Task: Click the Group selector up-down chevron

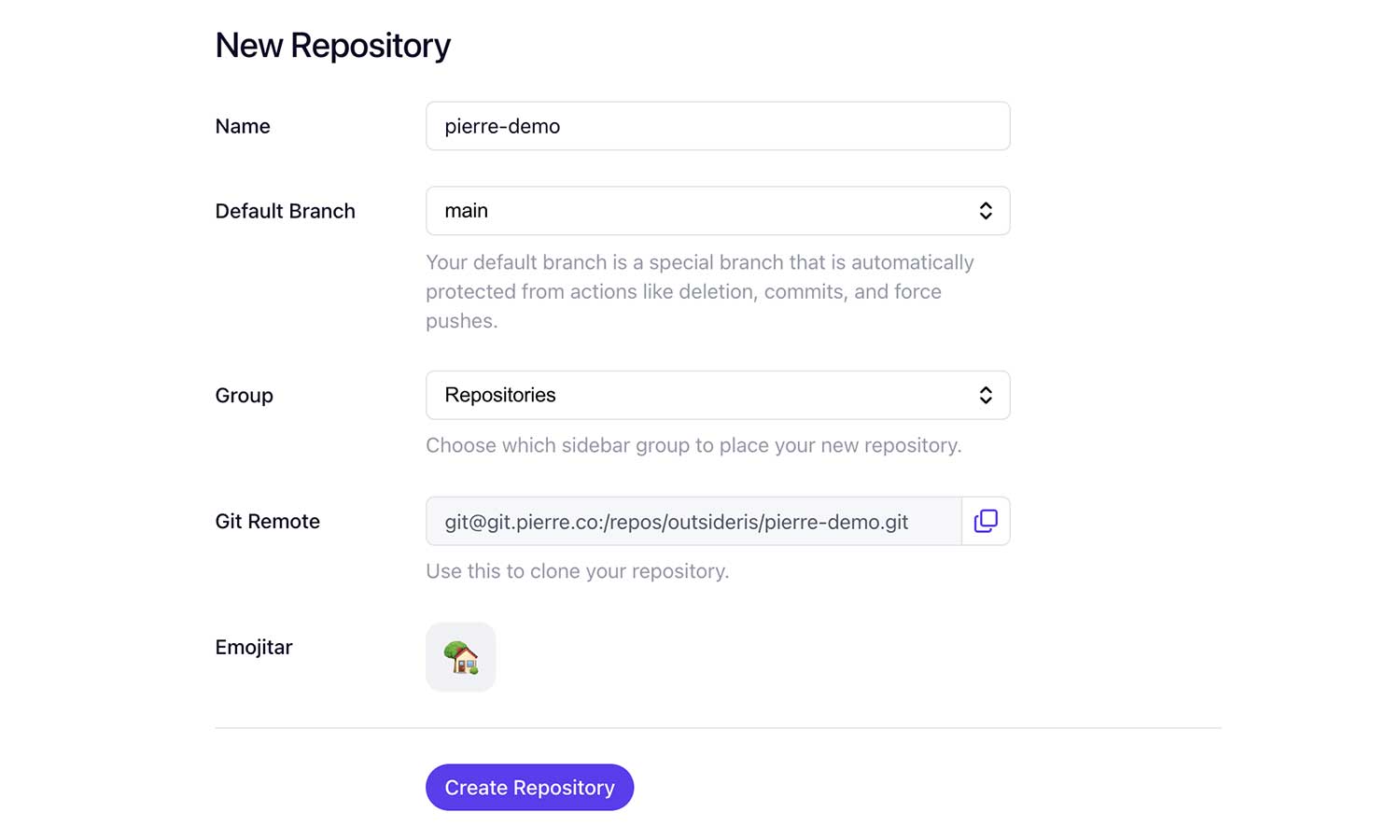Action: (x=986, y=396)
